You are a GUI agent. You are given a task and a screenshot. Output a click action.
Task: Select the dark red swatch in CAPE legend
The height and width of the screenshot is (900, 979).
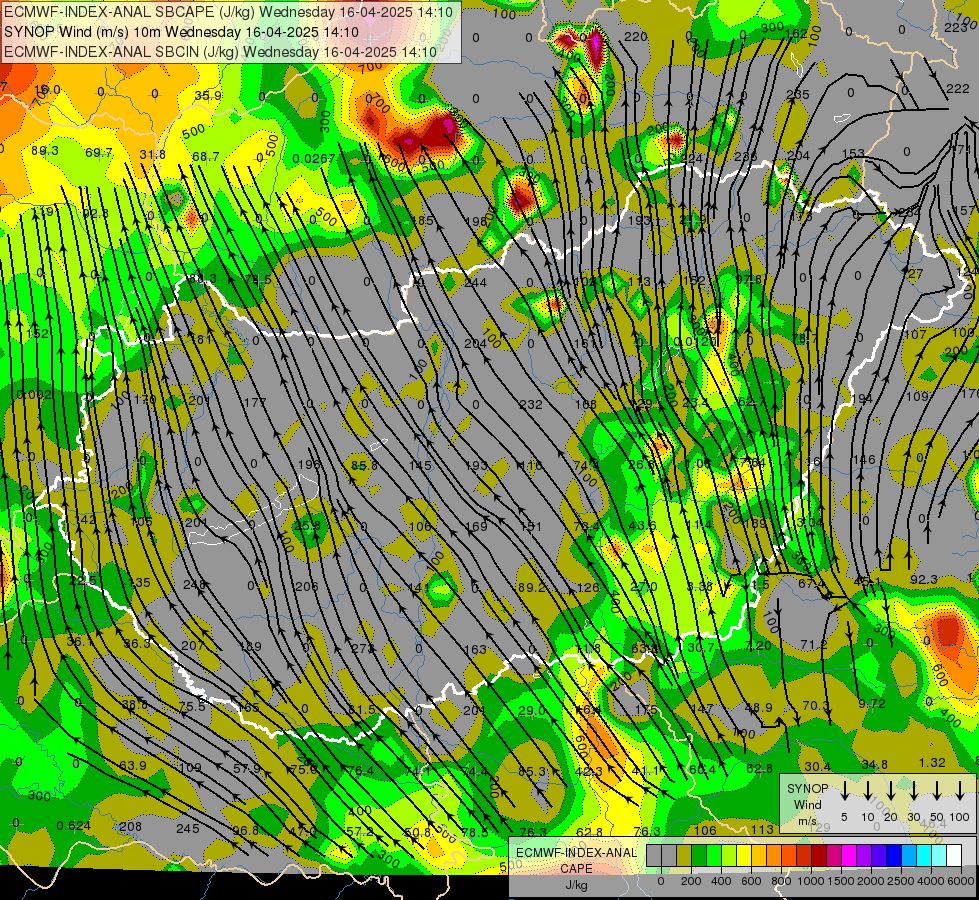click(x=819, y=855)
